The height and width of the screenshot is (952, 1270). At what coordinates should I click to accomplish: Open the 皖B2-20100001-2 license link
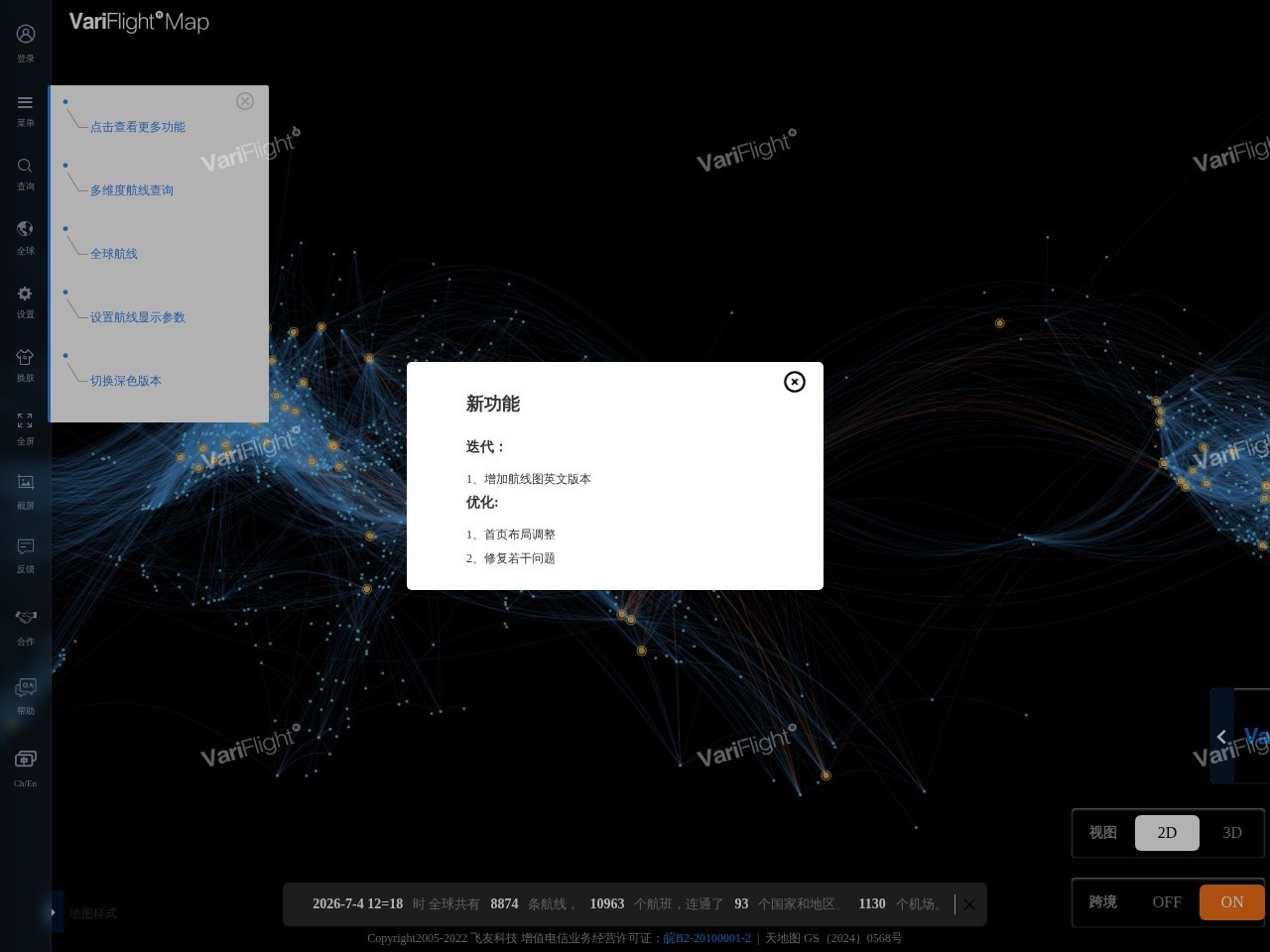pos(707,938)
